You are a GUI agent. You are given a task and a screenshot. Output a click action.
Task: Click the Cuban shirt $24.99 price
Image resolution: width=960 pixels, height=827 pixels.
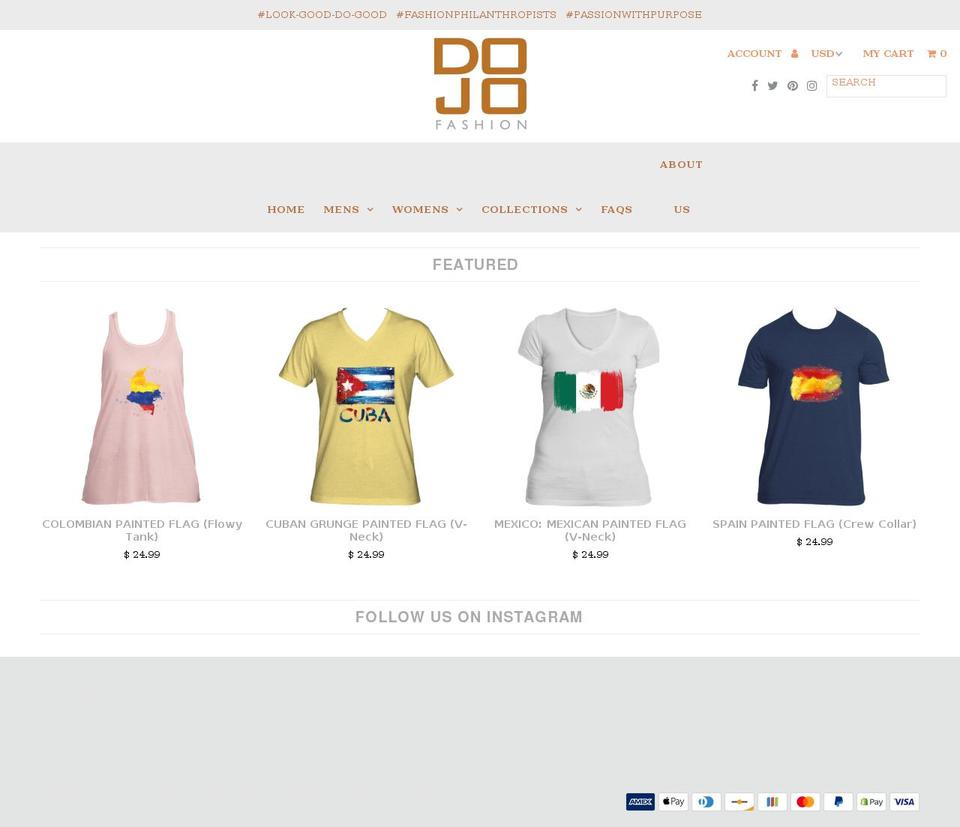coord(366,555)
